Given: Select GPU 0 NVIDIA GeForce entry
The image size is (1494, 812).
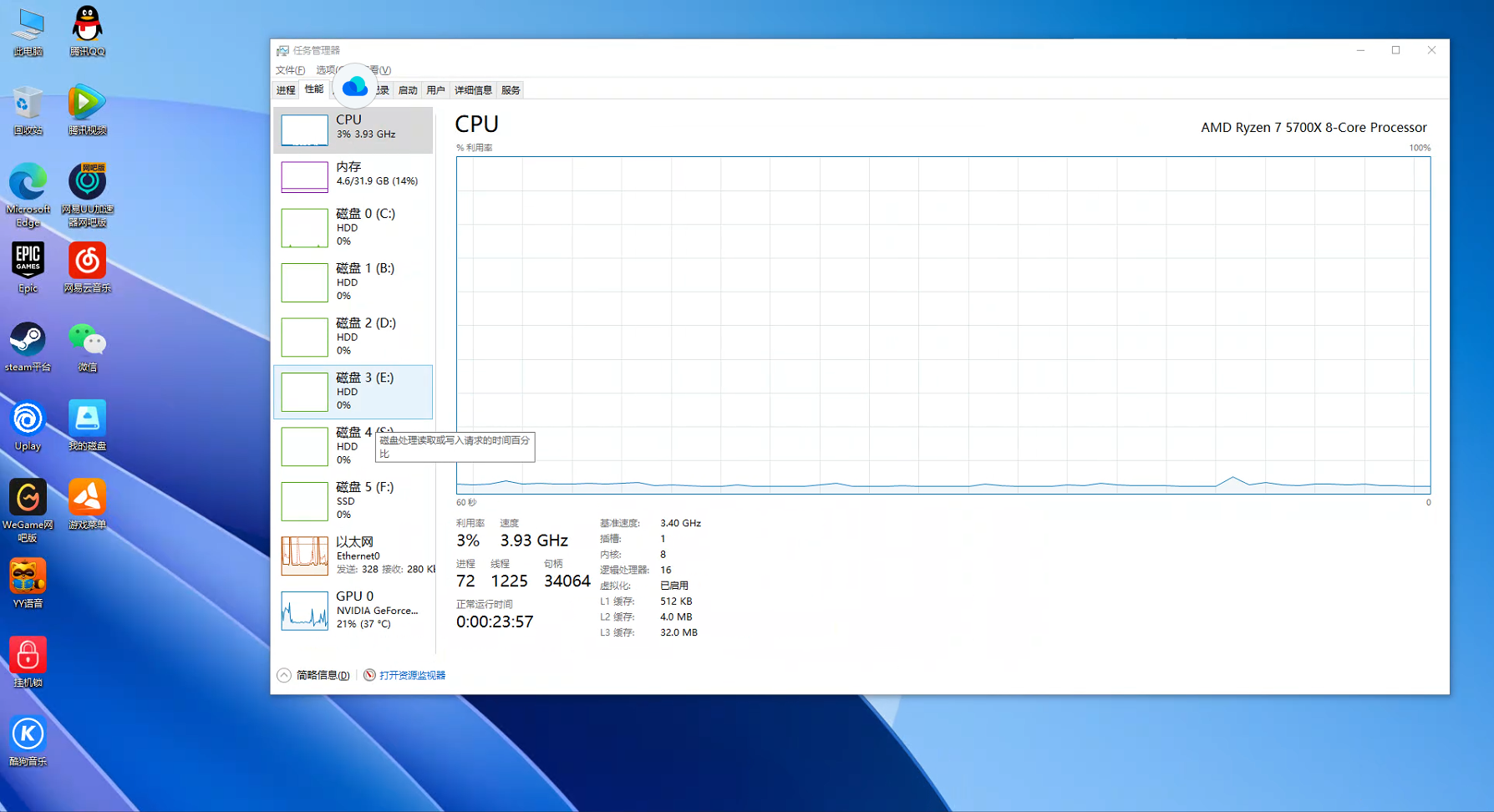Looking at the screenshot, I should tap(353, 611).
